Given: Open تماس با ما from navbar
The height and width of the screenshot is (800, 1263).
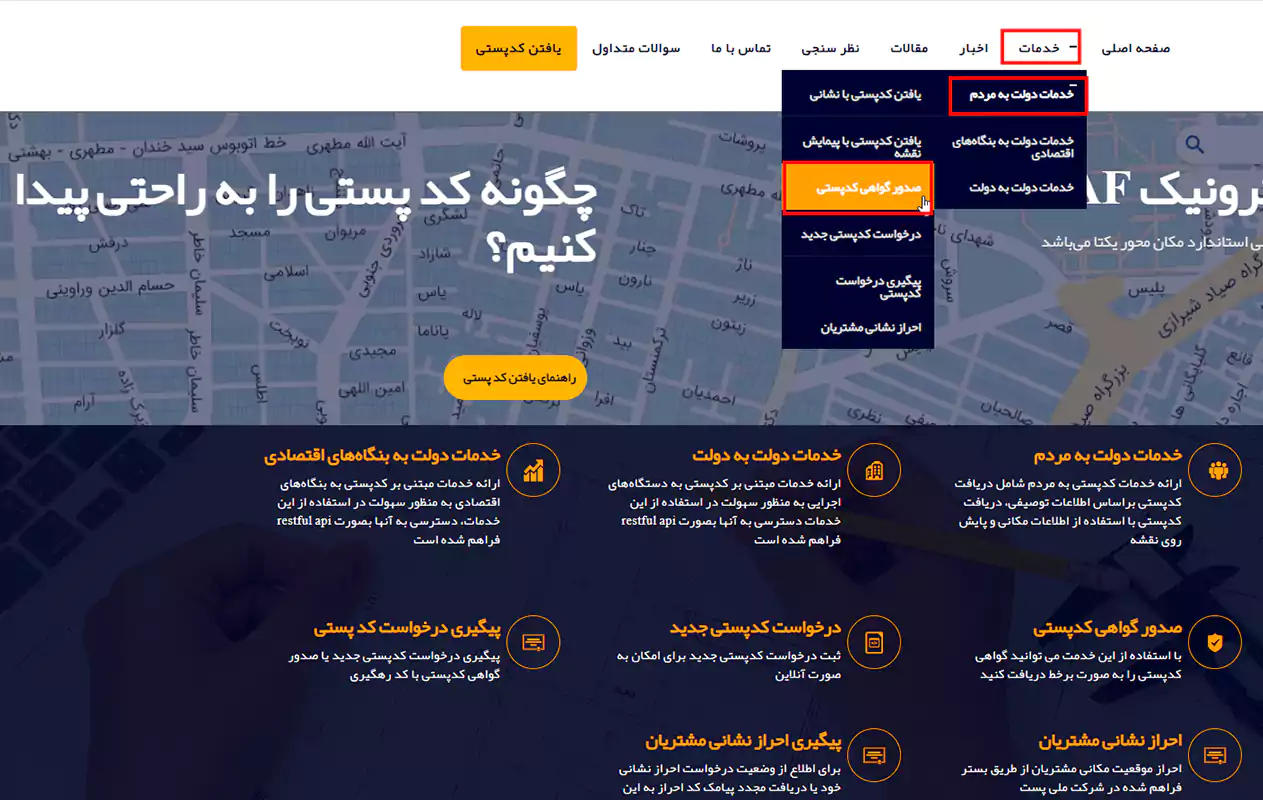Looking at the screenshot, I should [741, 48].
